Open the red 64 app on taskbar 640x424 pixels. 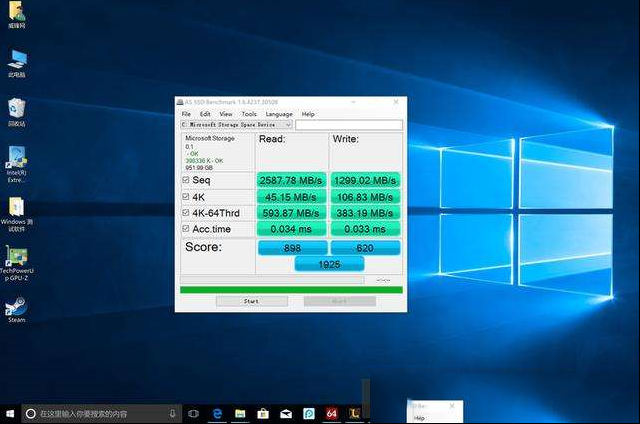331,414
